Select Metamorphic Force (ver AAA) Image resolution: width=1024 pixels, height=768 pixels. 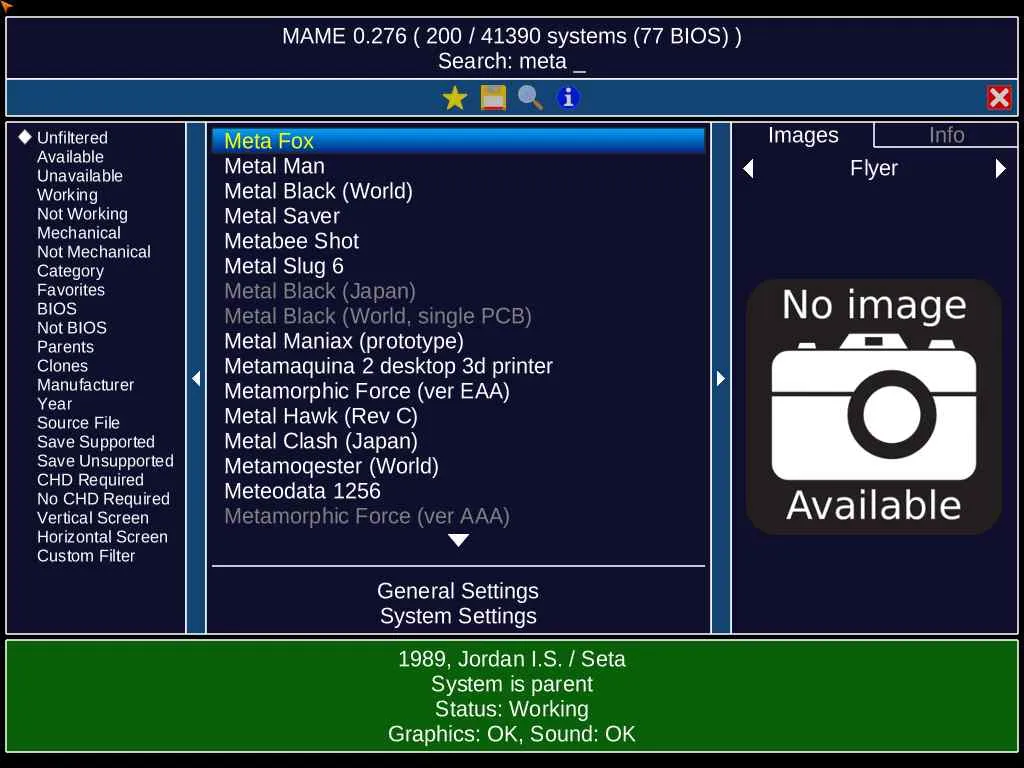pos(458,516)
